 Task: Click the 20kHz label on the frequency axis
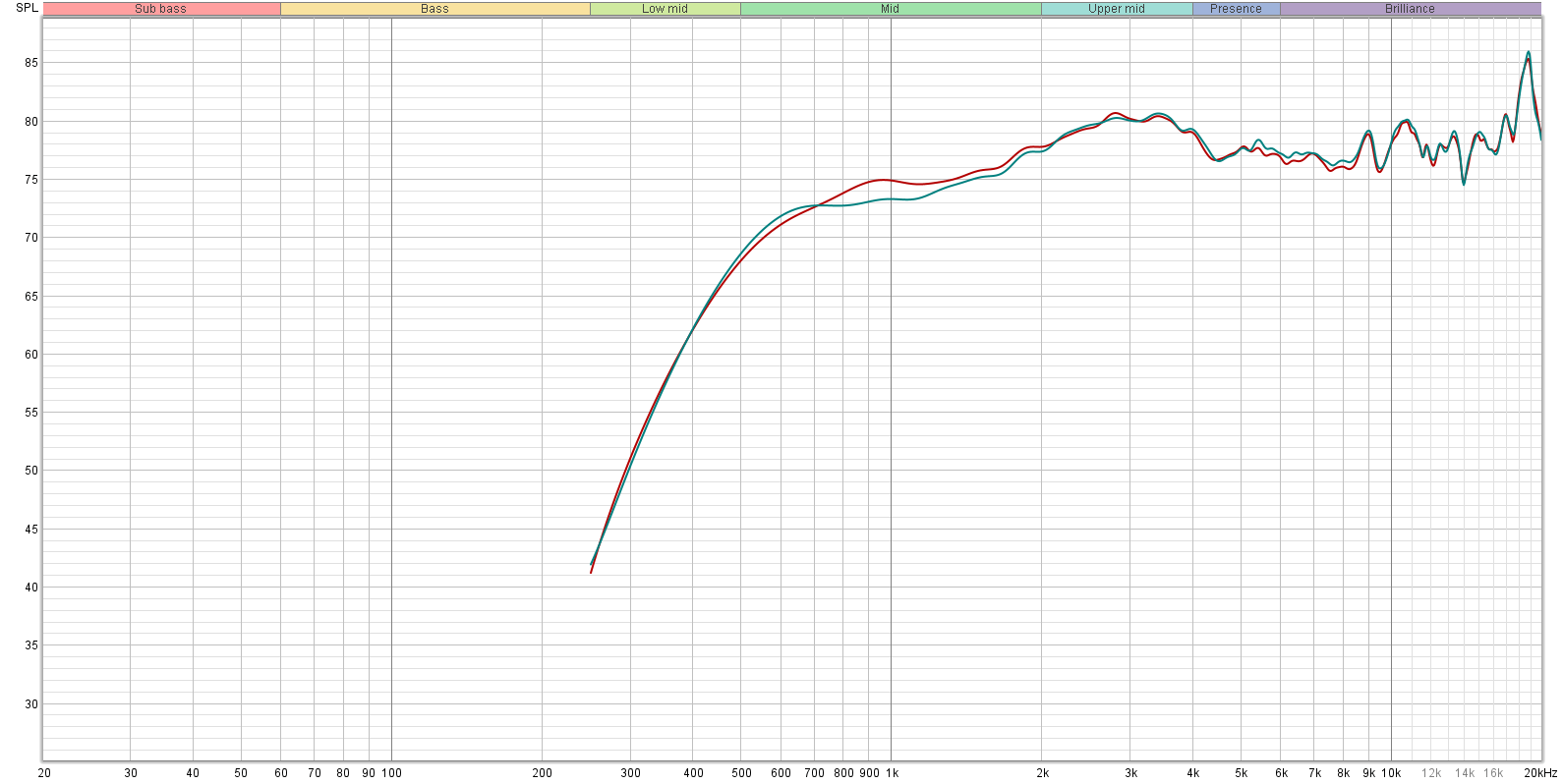(1540, 773)
